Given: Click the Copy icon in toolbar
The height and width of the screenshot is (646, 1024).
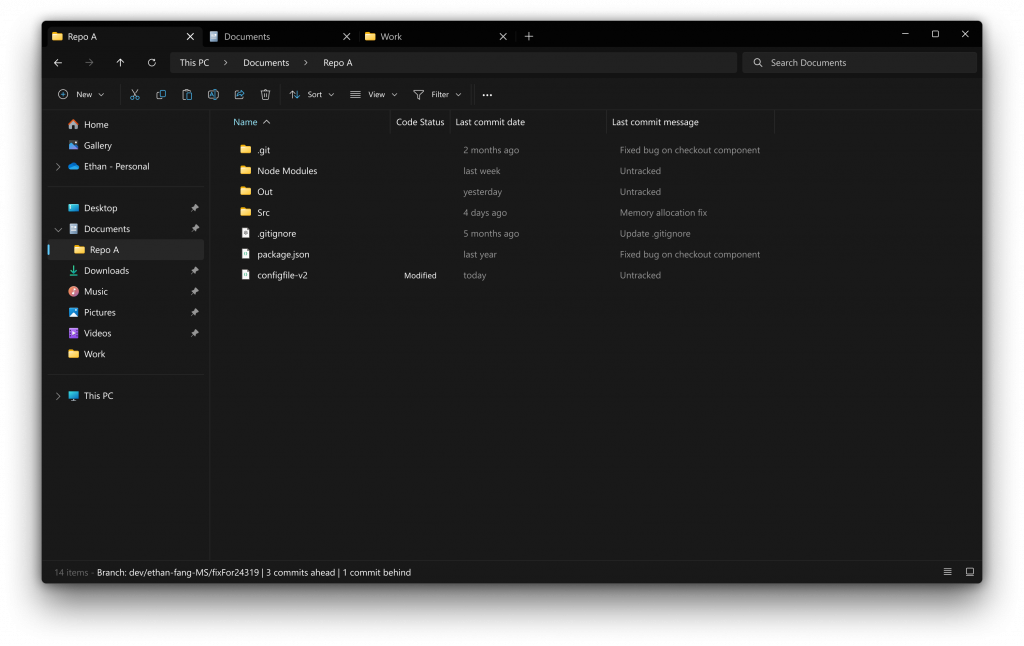Looking at the screenshot, I should coord(161,95).
